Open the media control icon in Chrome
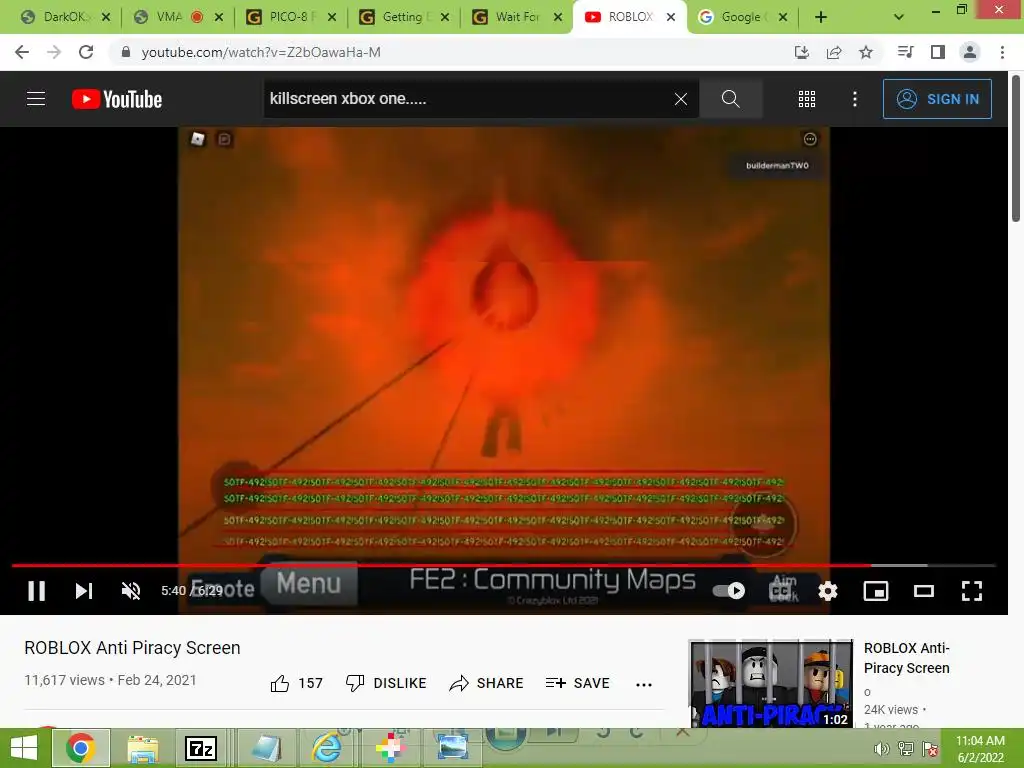Image resolution: width=1024 pixels, height=768 pixels. point(905,52)
